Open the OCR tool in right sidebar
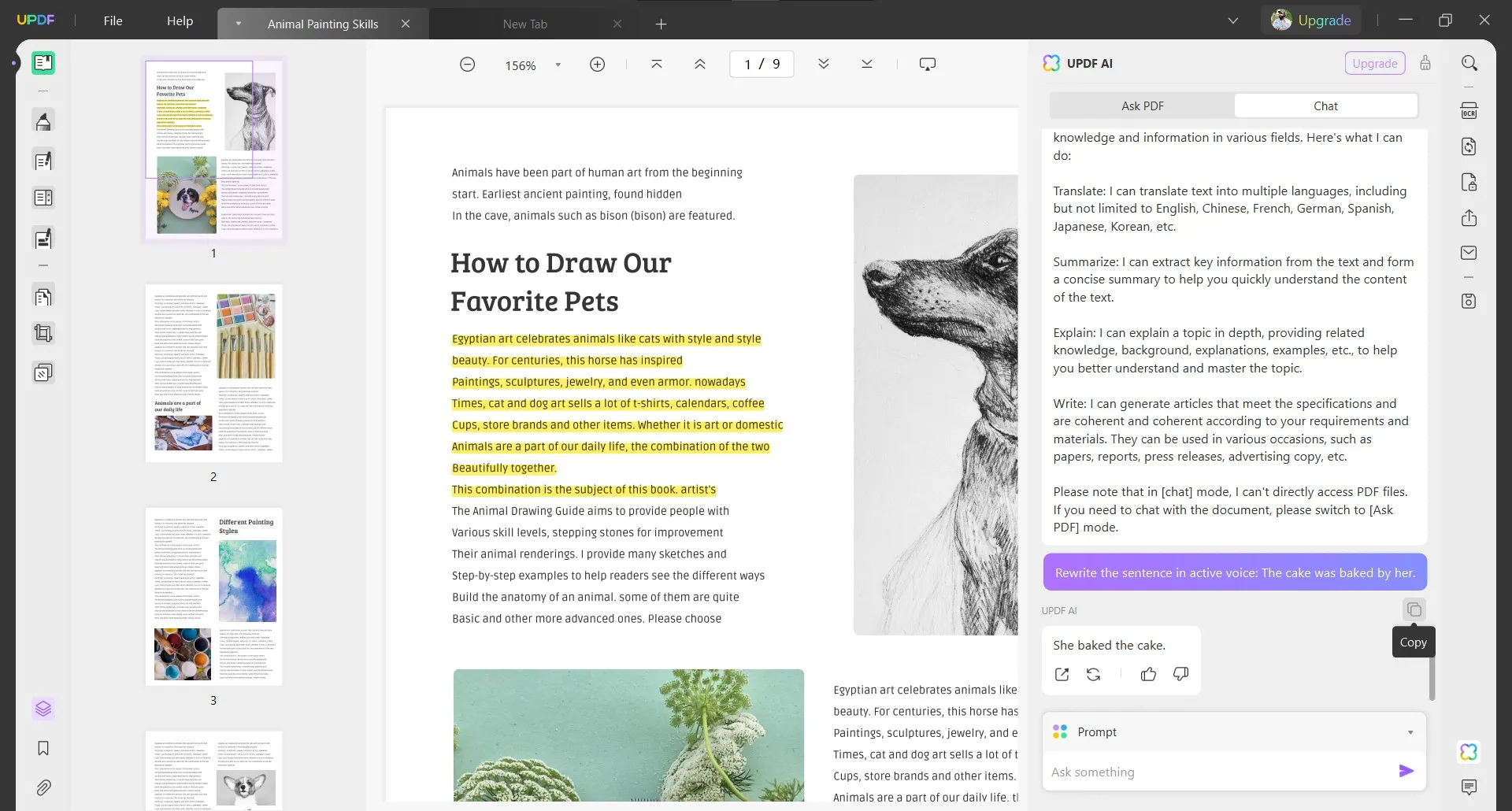Screen dimensions: 1512x811 click(1469, 111)
